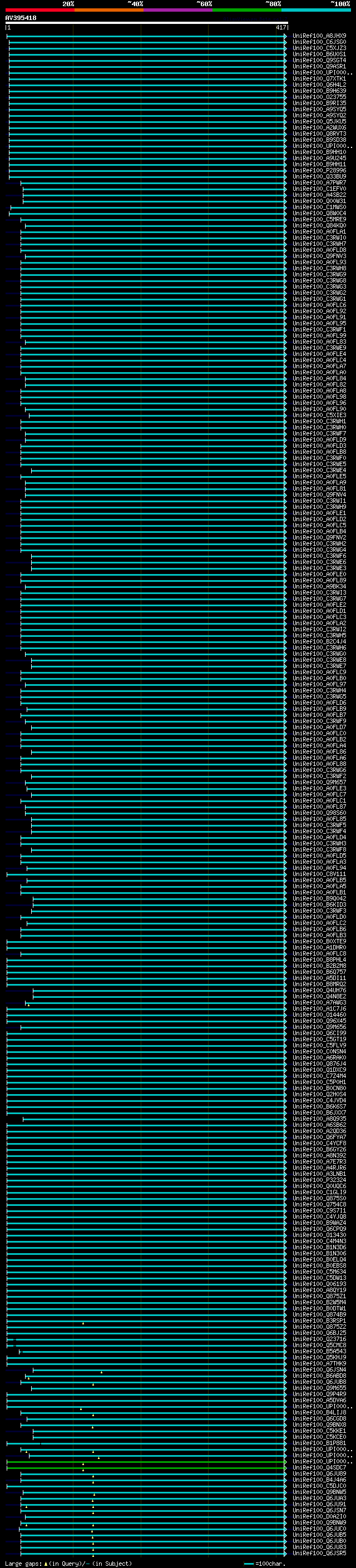Viewport: 356px width, 1568px height.
Task: Click the red segment of identity legend
Action: click(39, 10)
